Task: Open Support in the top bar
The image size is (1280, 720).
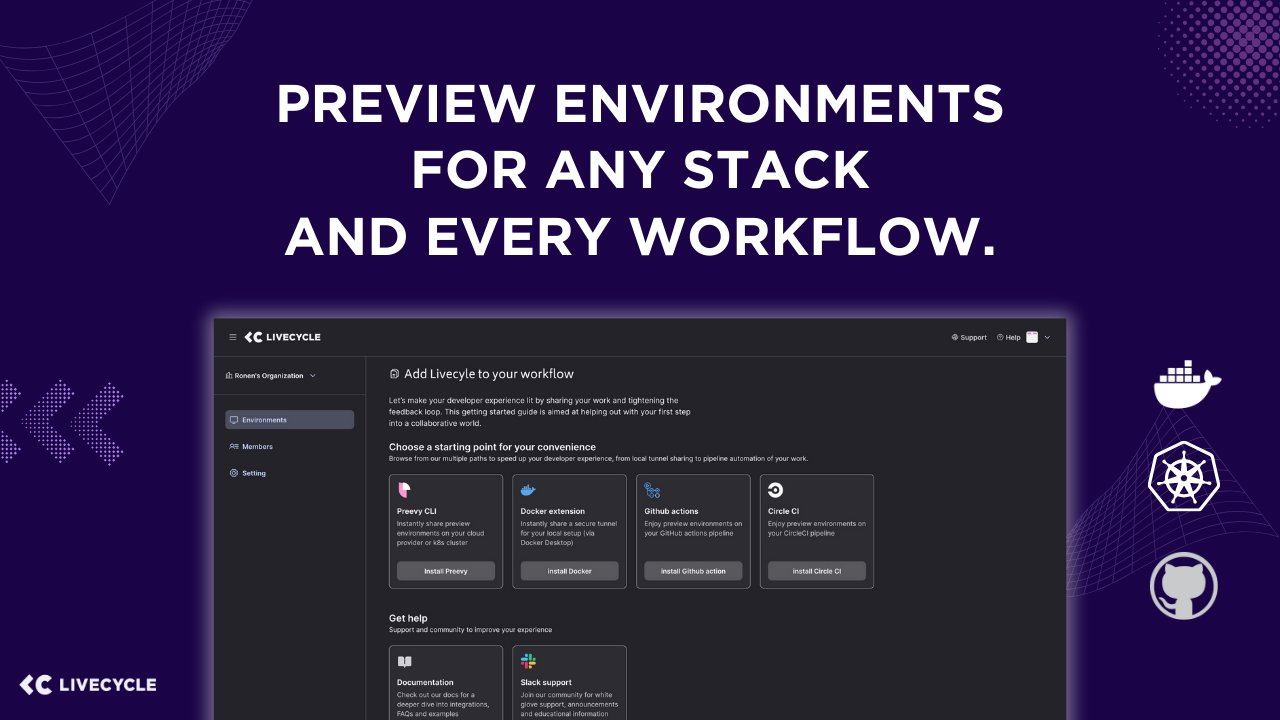Action: point(969,338)
